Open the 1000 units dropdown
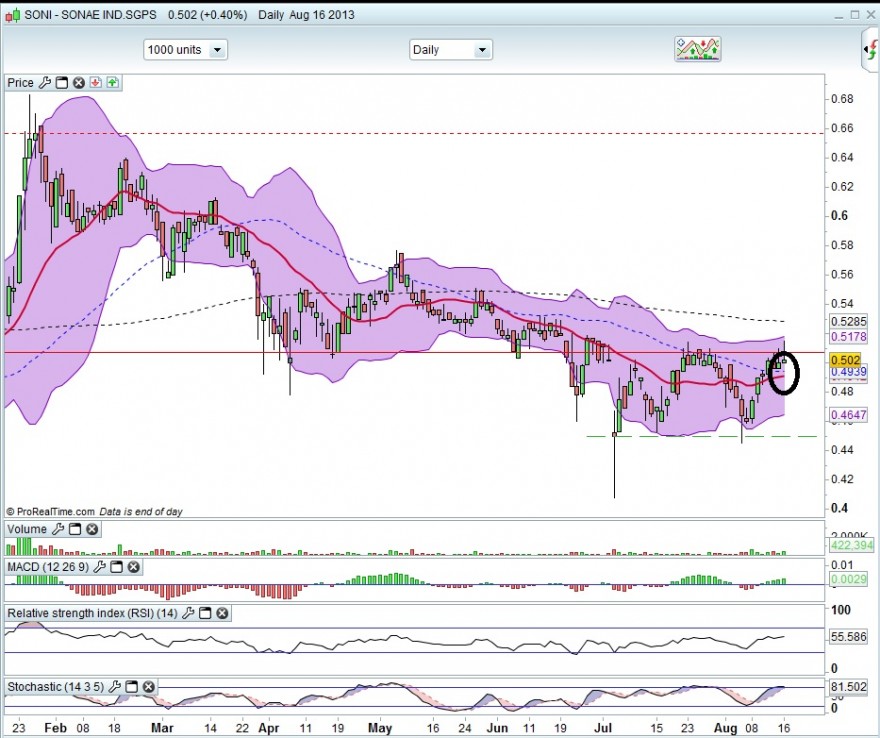This screenshot has width=880, height=738. pyautogui.click(x=185, y=50)
